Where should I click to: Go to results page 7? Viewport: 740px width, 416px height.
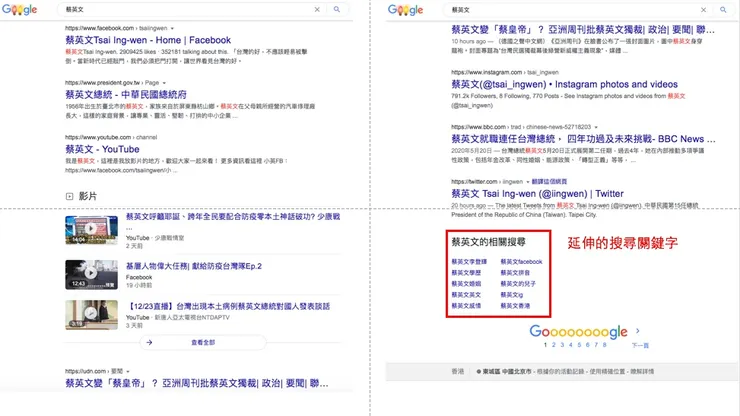pyautogui.click(x=596, y=345)
